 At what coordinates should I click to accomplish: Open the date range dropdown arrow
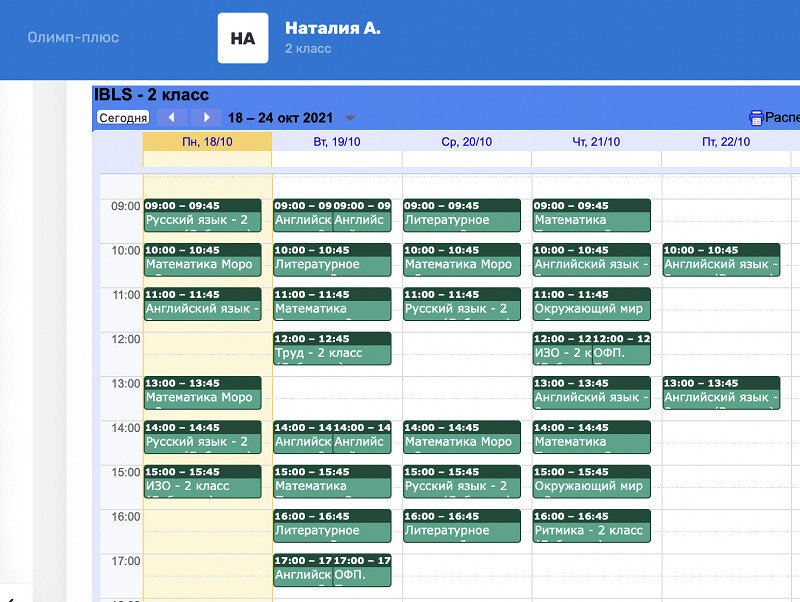click(350, 118)
